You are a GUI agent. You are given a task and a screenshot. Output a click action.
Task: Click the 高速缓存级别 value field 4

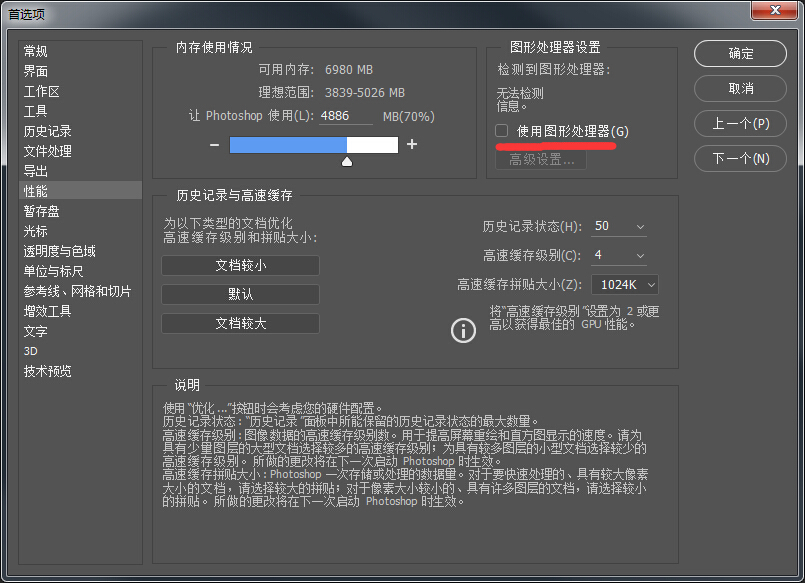pyautogui.click(x=612, y=255)
